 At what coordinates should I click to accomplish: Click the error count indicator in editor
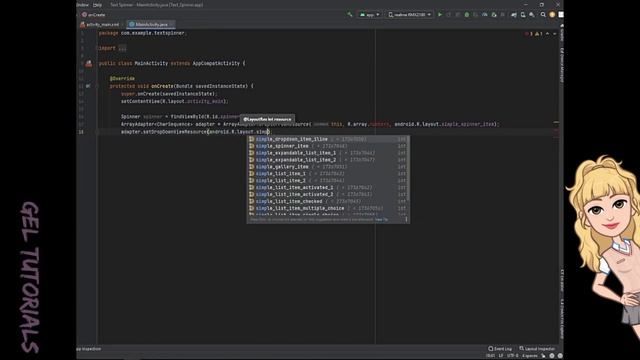529,34
